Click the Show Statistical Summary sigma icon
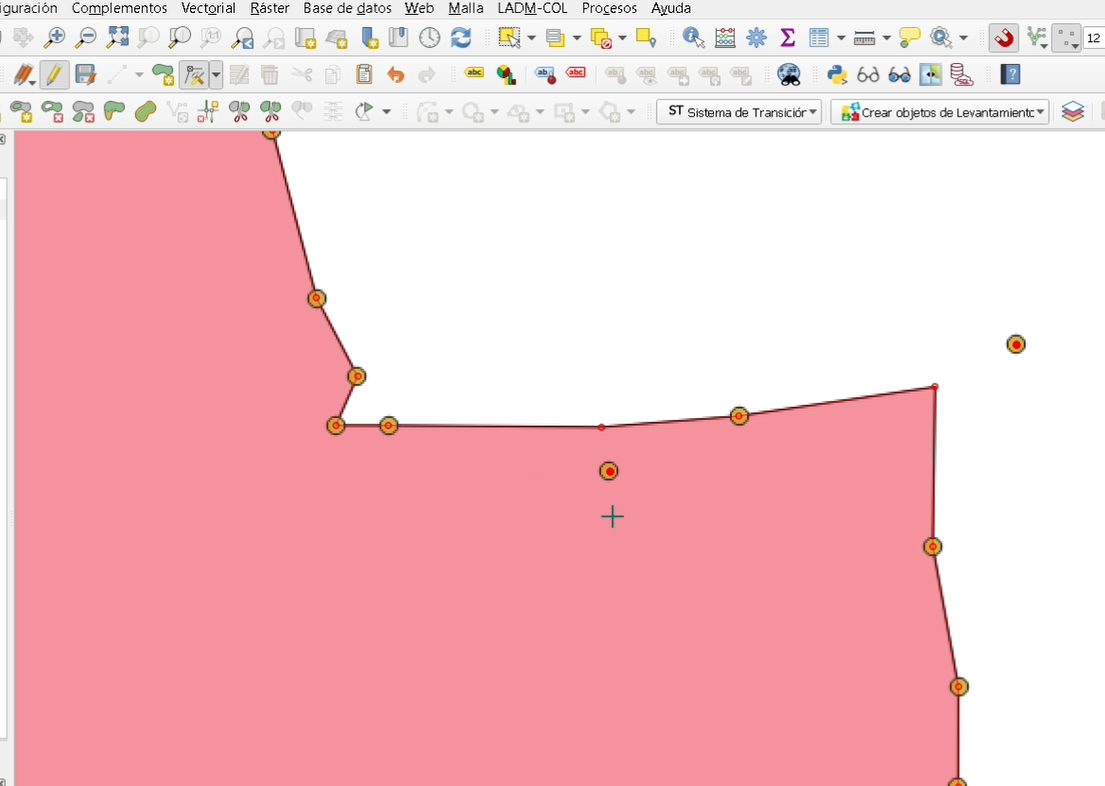Screen dimensions: 1105x786 pyautogui.click(x=787, y=38)
